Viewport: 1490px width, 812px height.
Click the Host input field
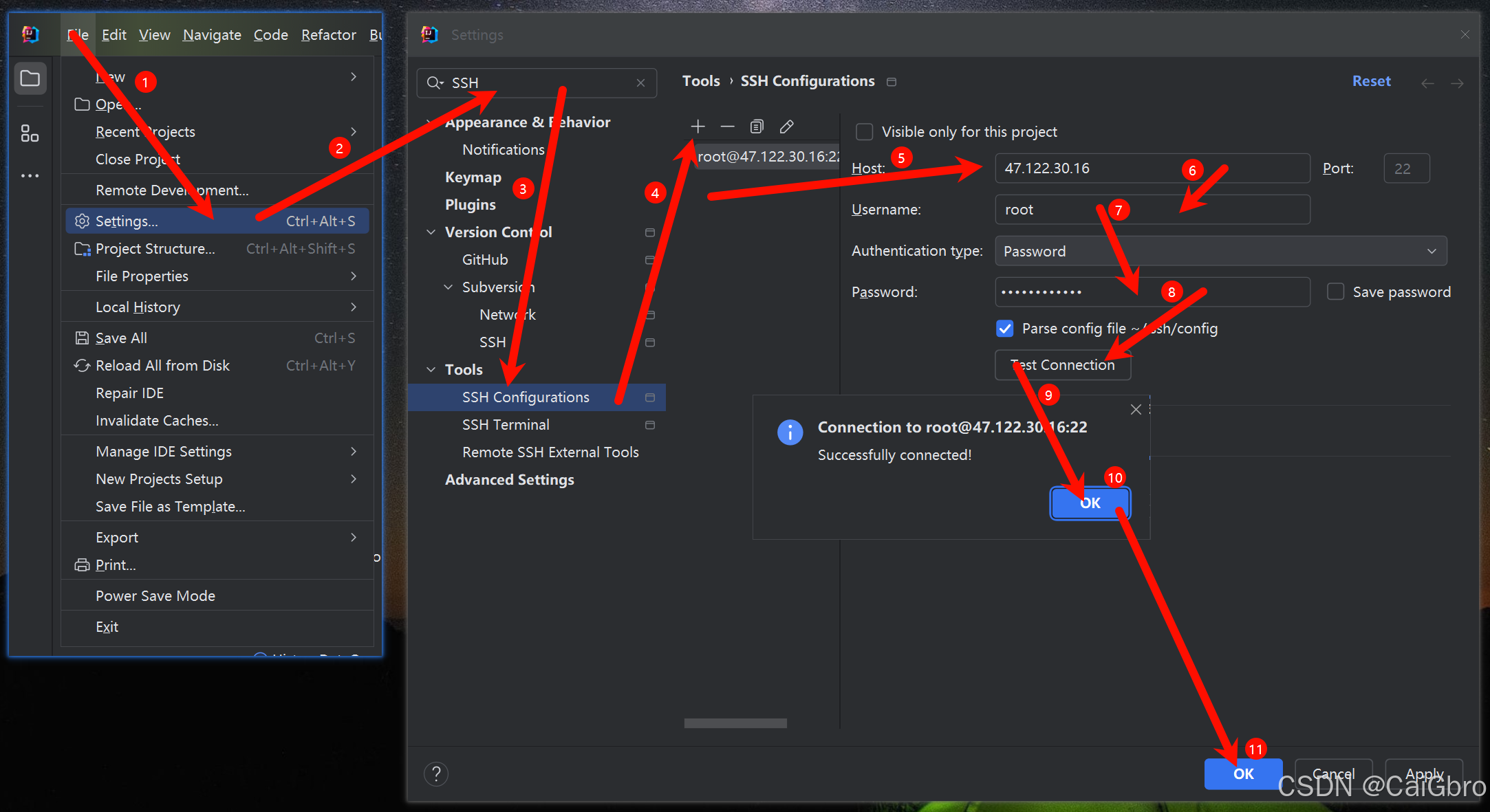(1101, 168)
